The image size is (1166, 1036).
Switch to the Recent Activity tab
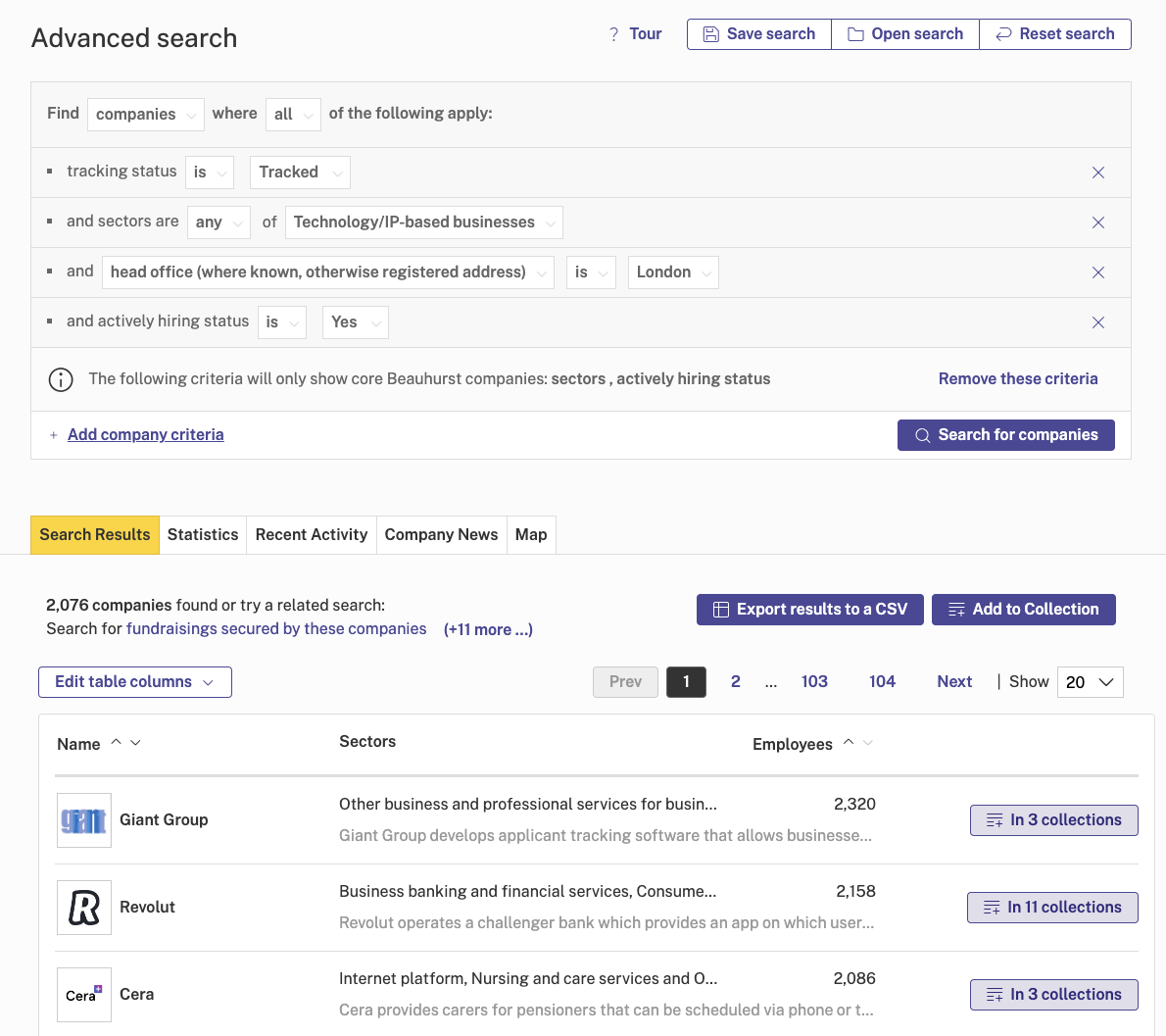[312, 535]
